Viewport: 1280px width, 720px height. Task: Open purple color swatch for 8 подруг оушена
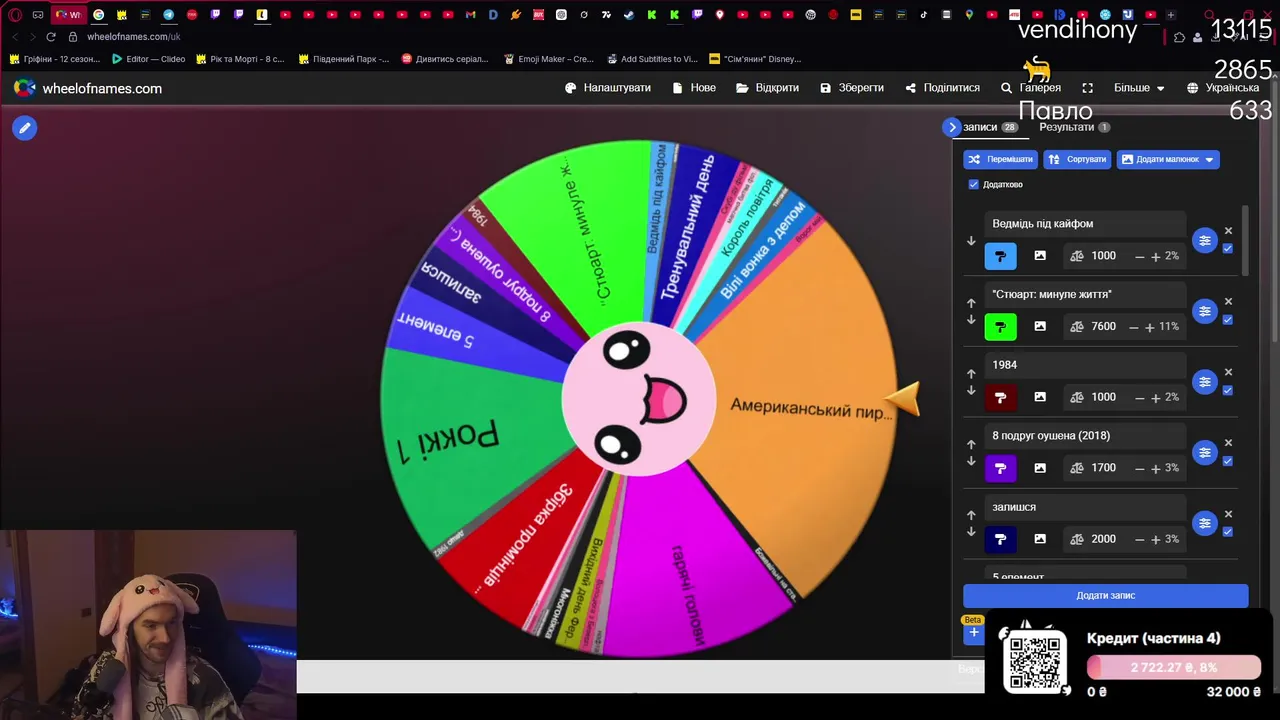[1000, 468]
